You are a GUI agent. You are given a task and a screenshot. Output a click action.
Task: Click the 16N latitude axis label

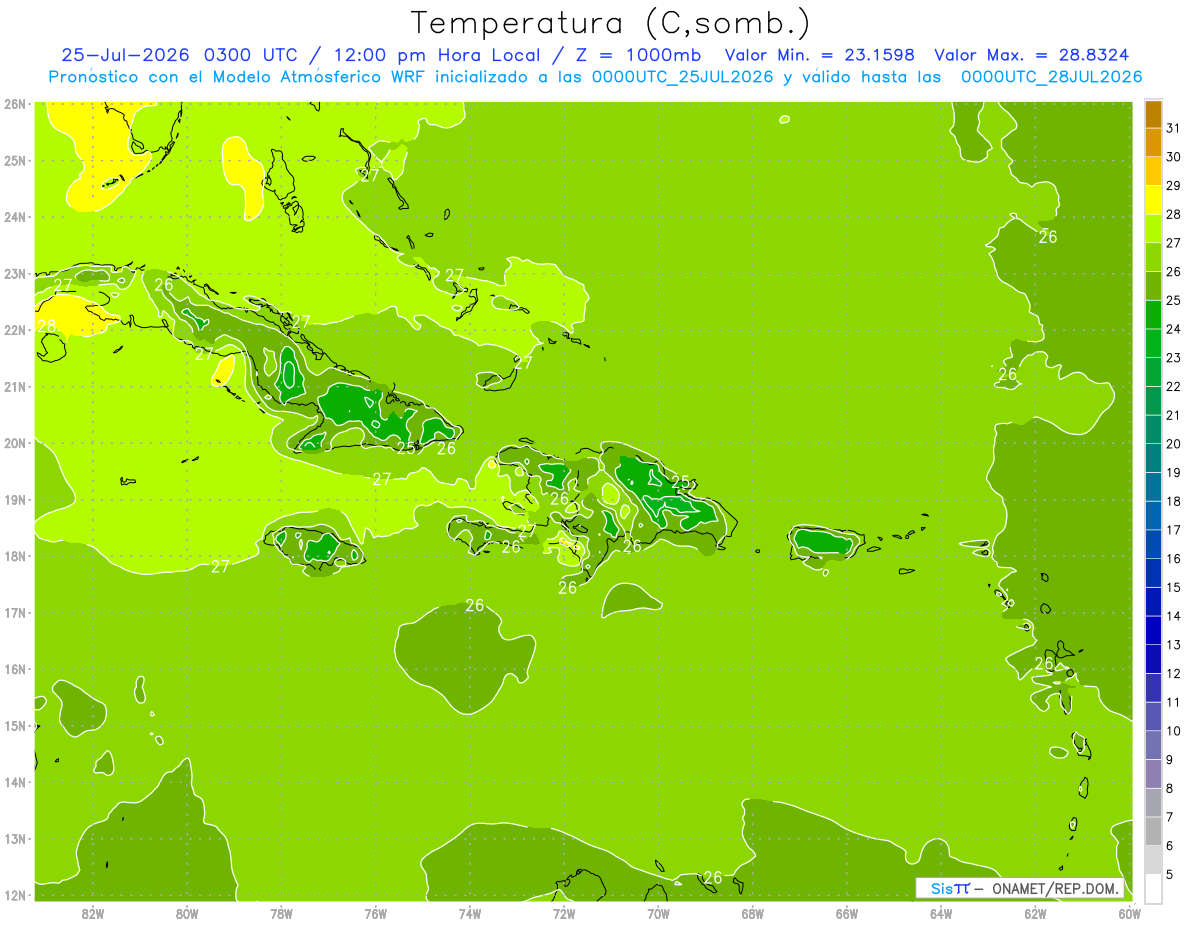point(14,669)
